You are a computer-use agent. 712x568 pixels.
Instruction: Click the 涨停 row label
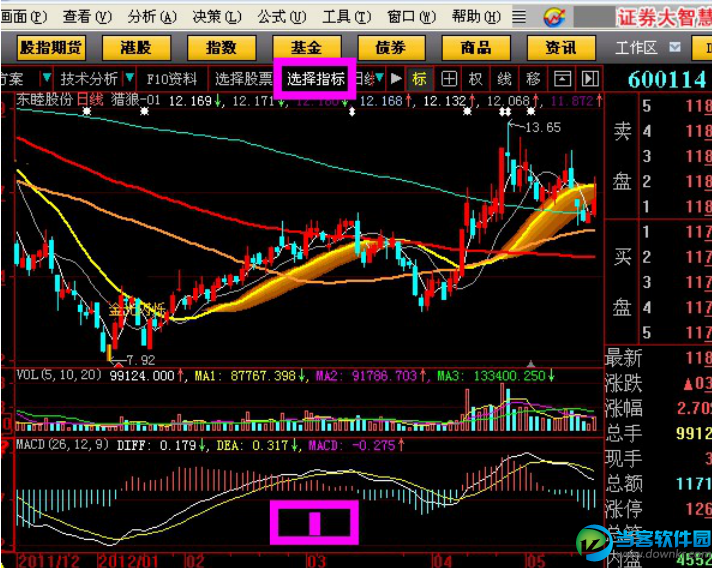click(x=623, y=509)
